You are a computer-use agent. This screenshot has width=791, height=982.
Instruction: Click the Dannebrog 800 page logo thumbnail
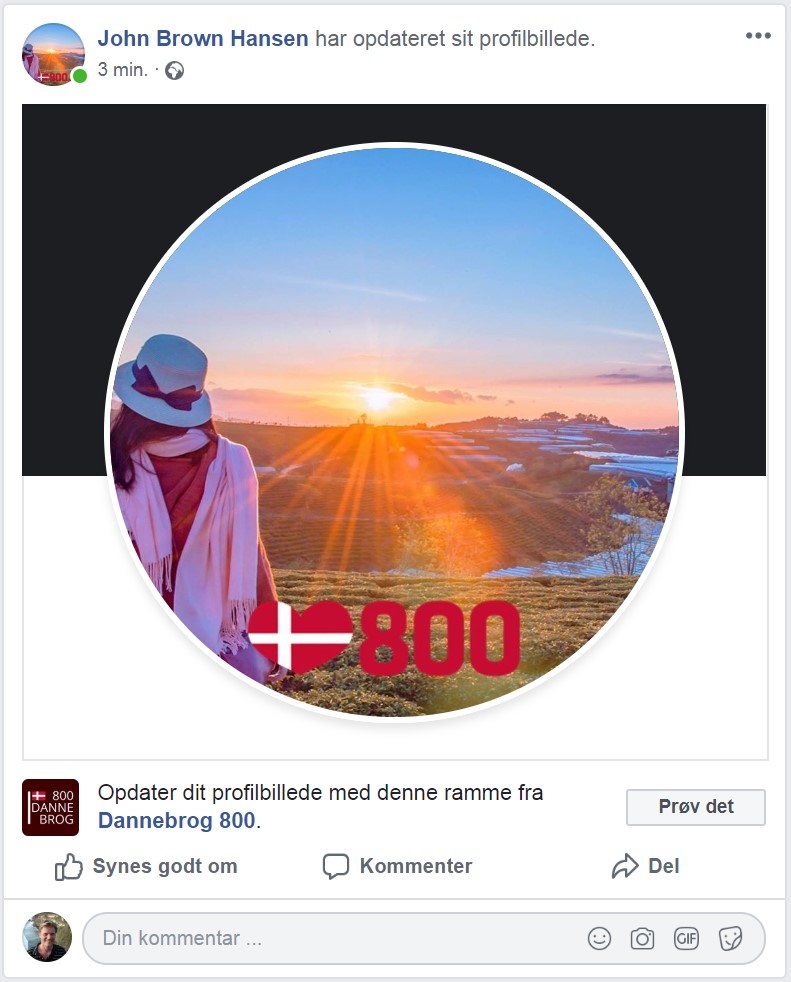click(50, 807)
